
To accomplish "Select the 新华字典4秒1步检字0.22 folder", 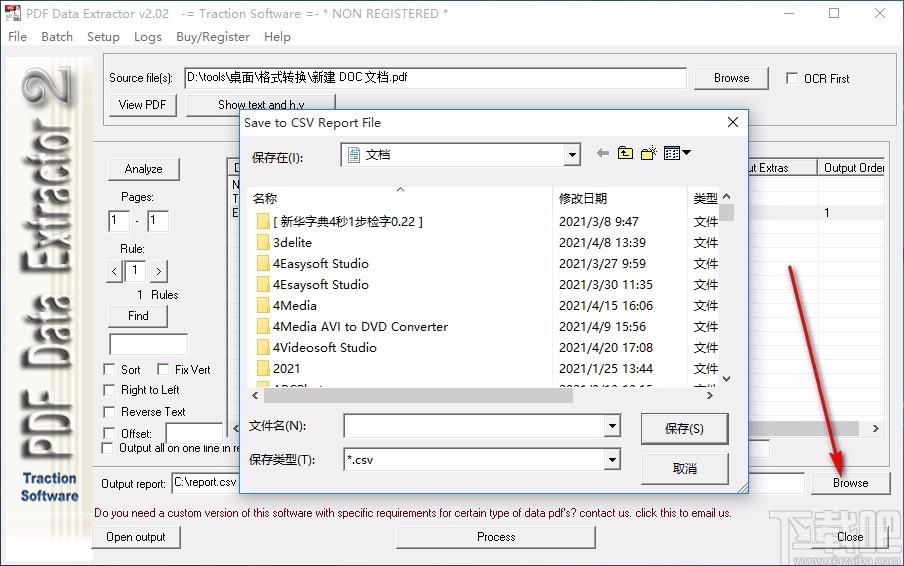I will click(348, 221).
